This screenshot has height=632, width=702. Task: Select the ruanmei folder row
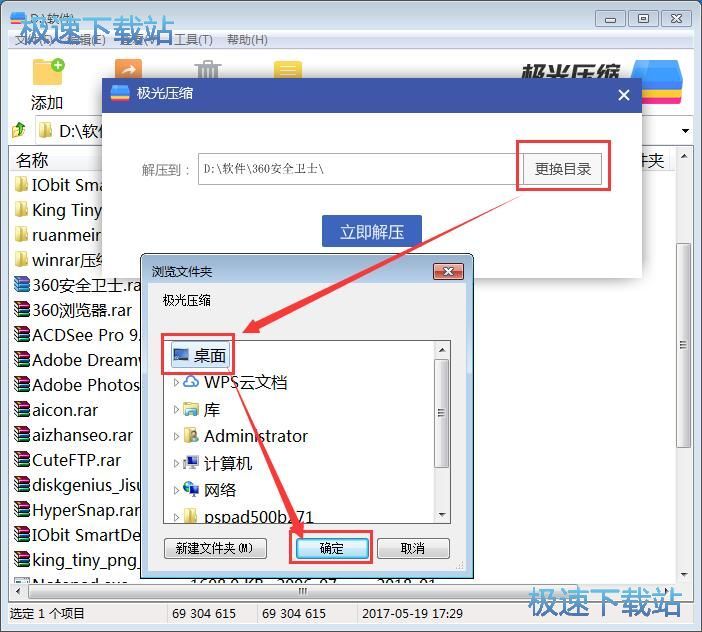point(58,235)
